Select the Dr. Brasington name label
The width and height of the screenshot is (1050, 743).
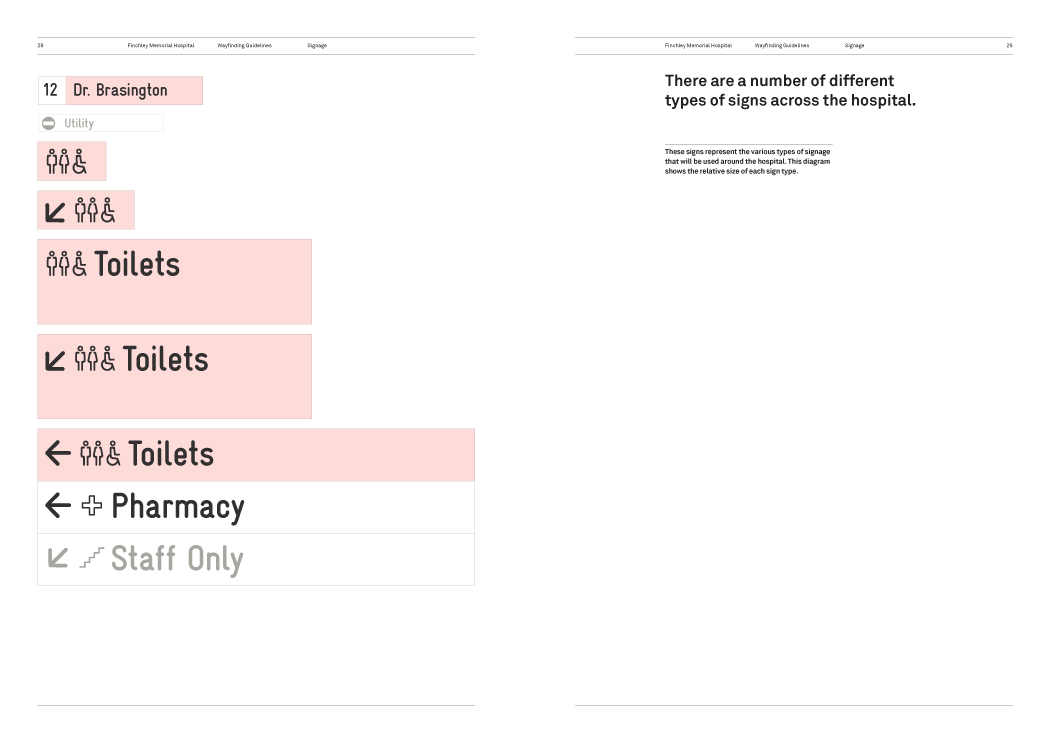click(120, 90)
